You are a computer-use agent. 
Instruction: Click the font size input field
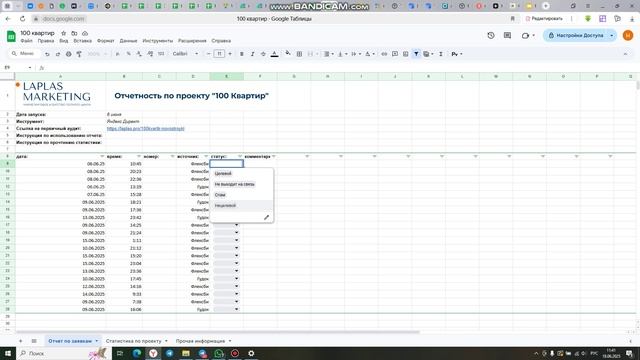pos(219,54)
